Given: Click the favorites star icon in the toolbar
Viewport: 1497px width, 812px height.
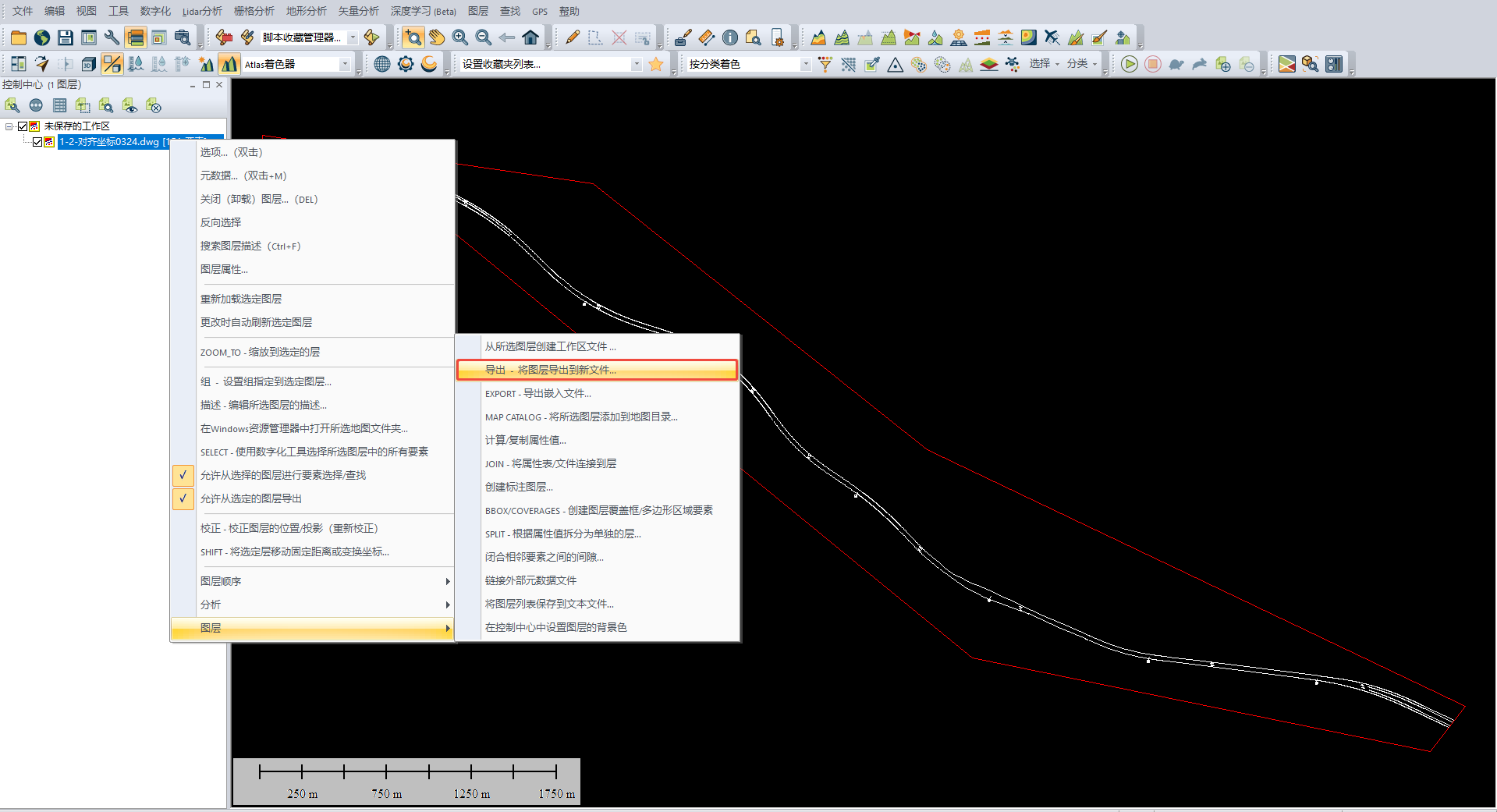Looking at the screenshot, I should [656, 64].
